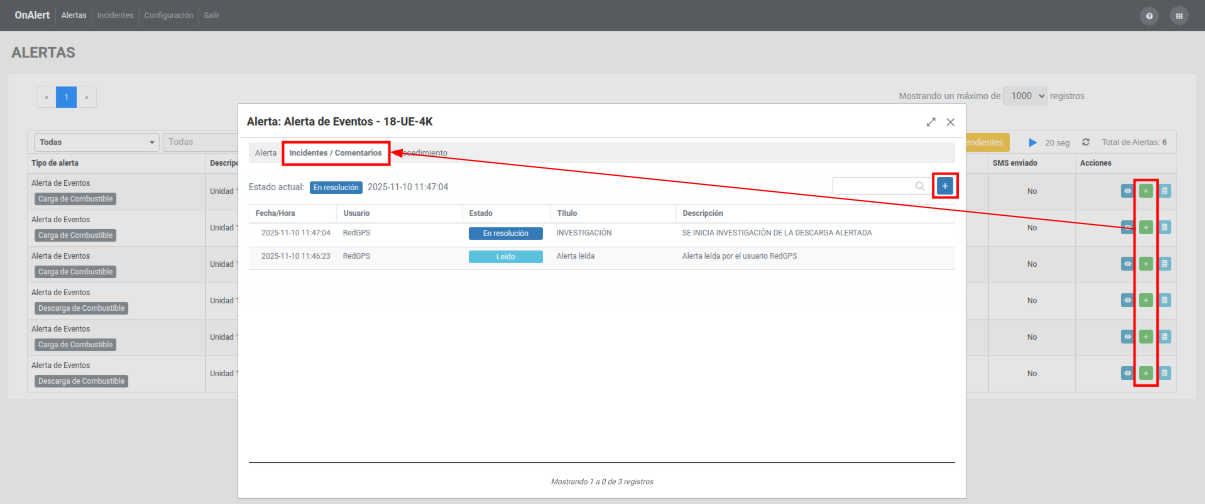Open the apps grid icon in the top bar
Image resolution: width=1205 pixels, height=504 pixels.
click(x=1179, y=16)
